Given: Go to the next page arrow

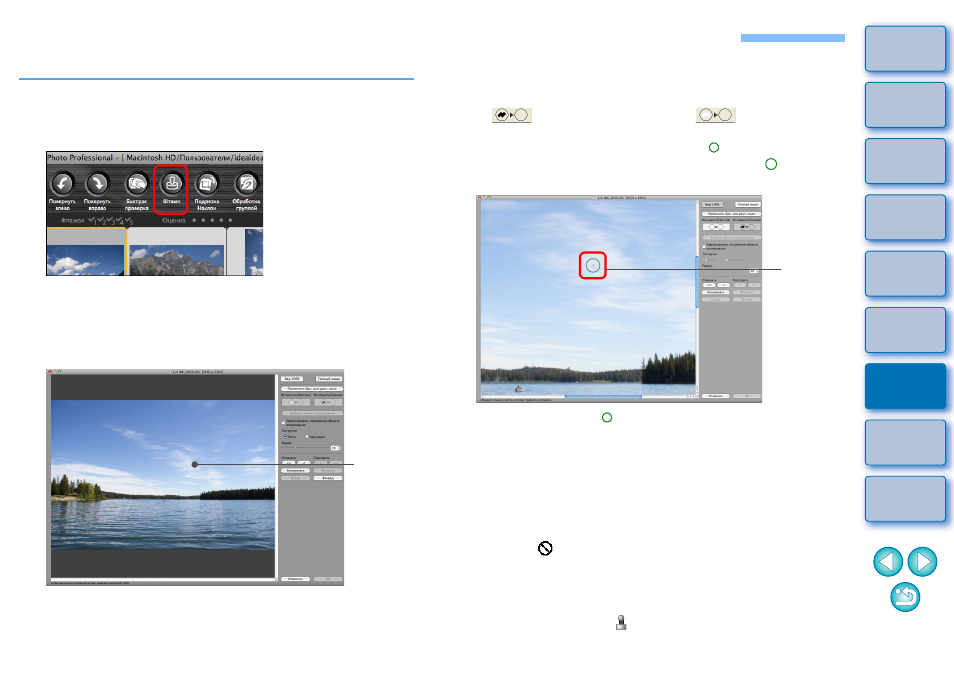Looking at the screenshot, I should pos(922,561).
